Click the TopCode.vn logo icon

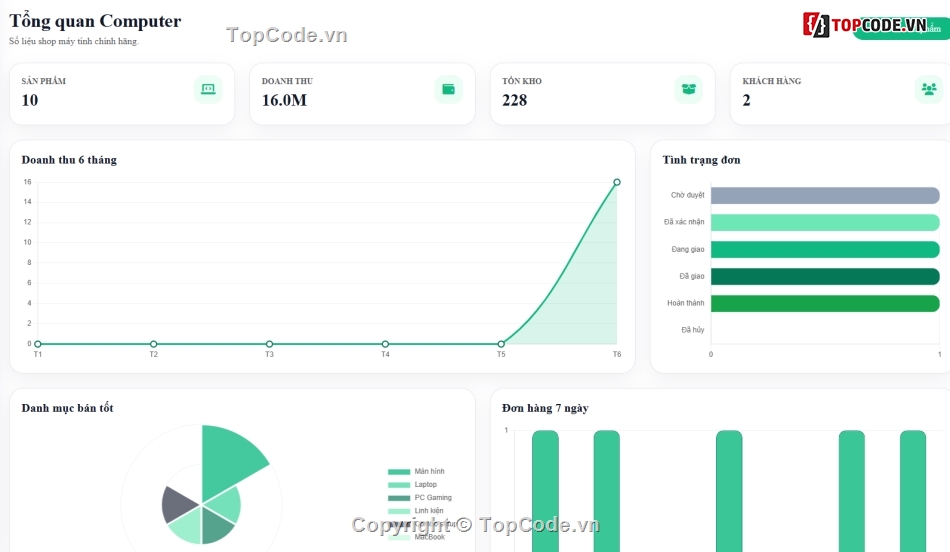click(x=816, y=25)
